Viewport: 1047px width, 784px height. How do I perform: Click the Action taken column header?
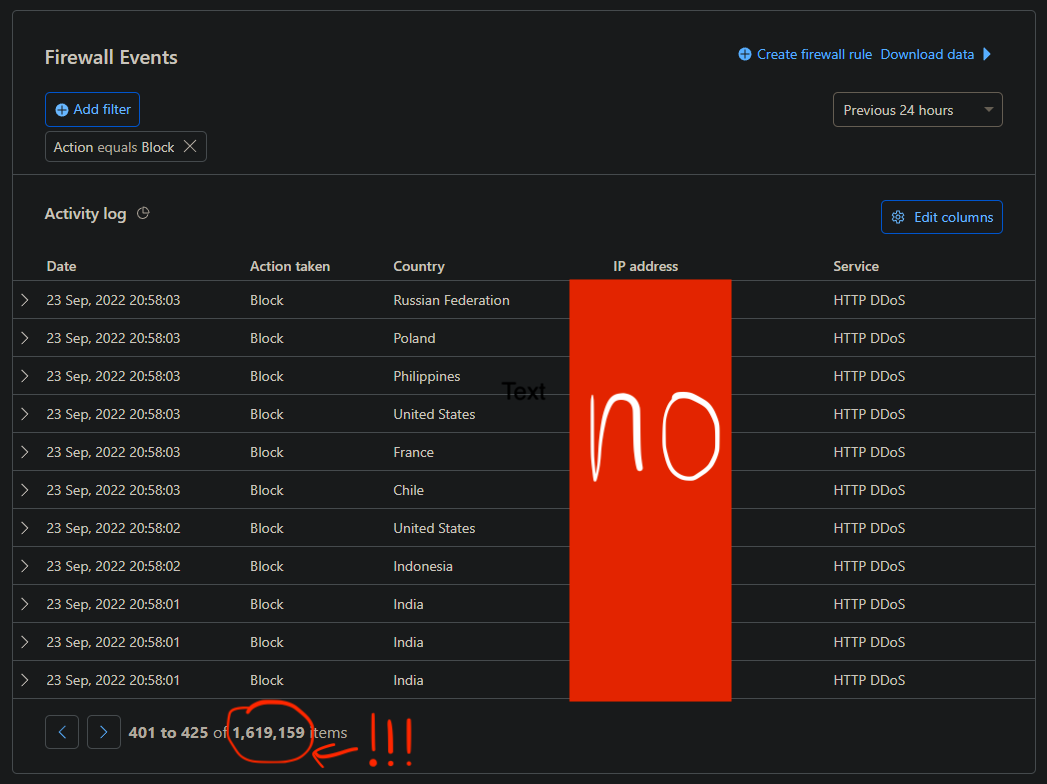[x=290, y=266]
